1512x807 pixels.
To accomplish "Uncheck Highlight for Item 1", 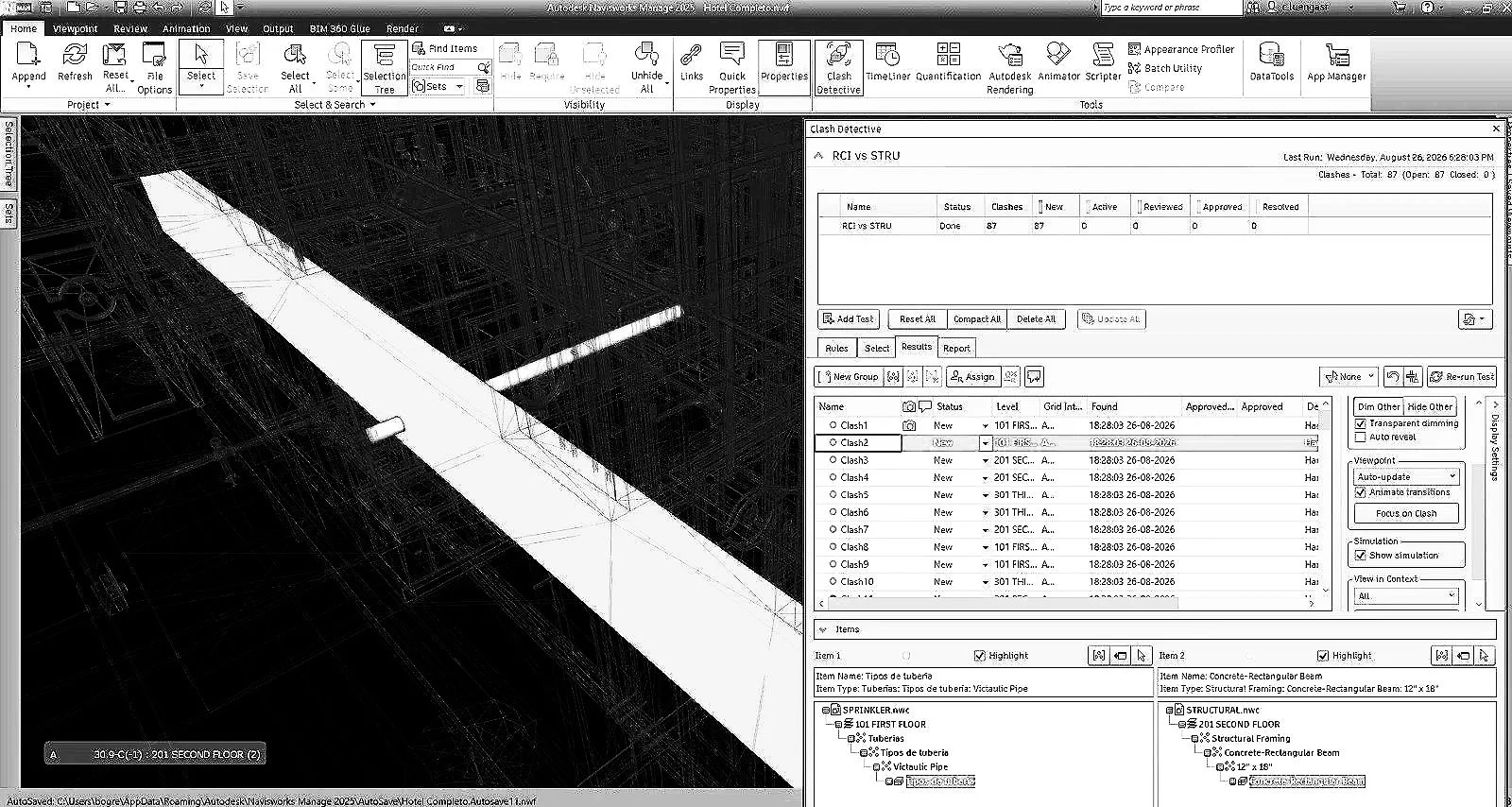I will tap(979, 655).
